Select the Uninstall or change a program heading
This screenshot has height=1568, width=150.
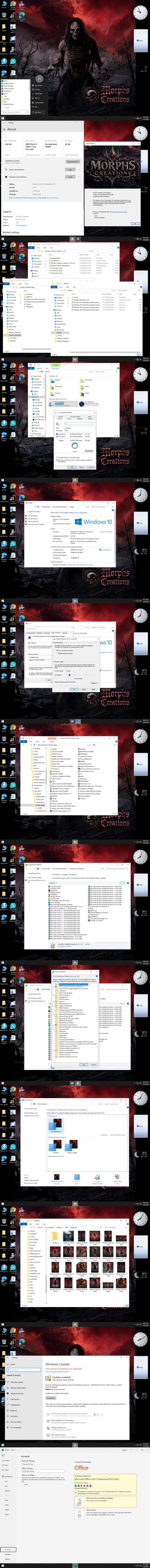pyautogui.click(x=64, y=874)
